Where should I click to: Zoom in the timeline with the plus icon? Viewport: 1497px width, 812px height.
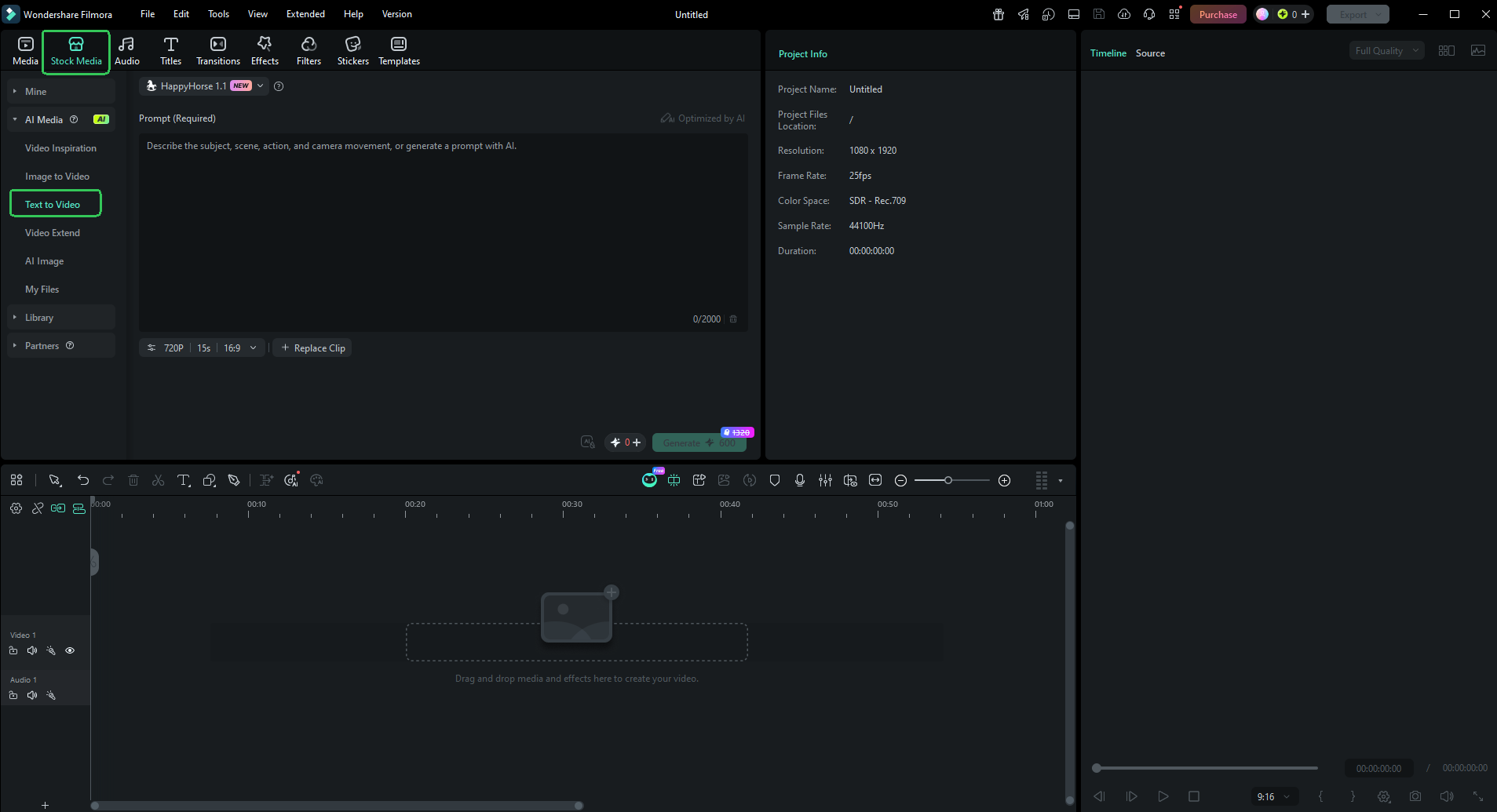[1005, 480]
